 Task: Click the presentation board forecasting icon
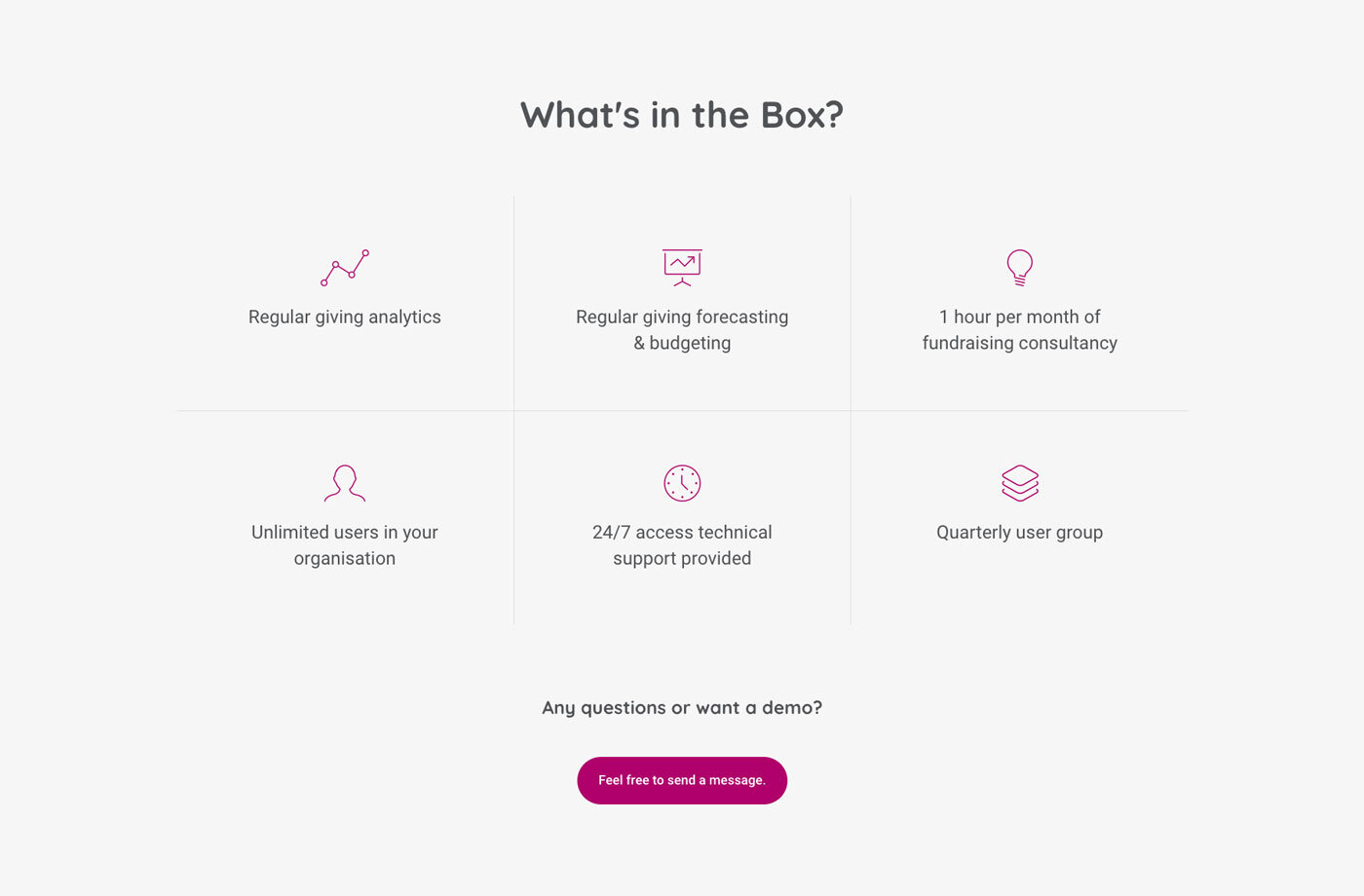(x=682, y=268)
